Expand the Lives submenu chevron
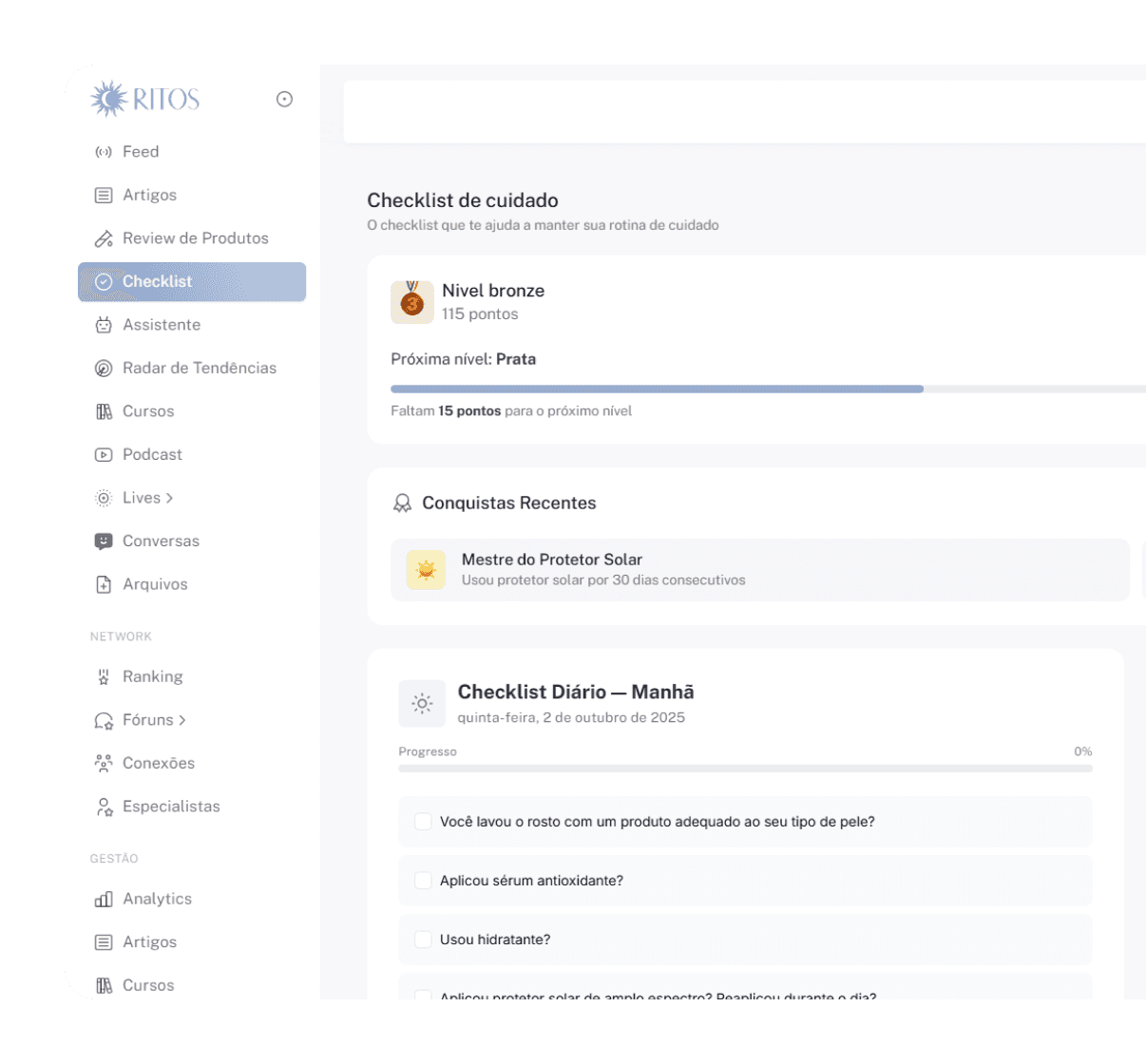The height and width of the screenshot is (1064, 1146). tap(170, 498)
